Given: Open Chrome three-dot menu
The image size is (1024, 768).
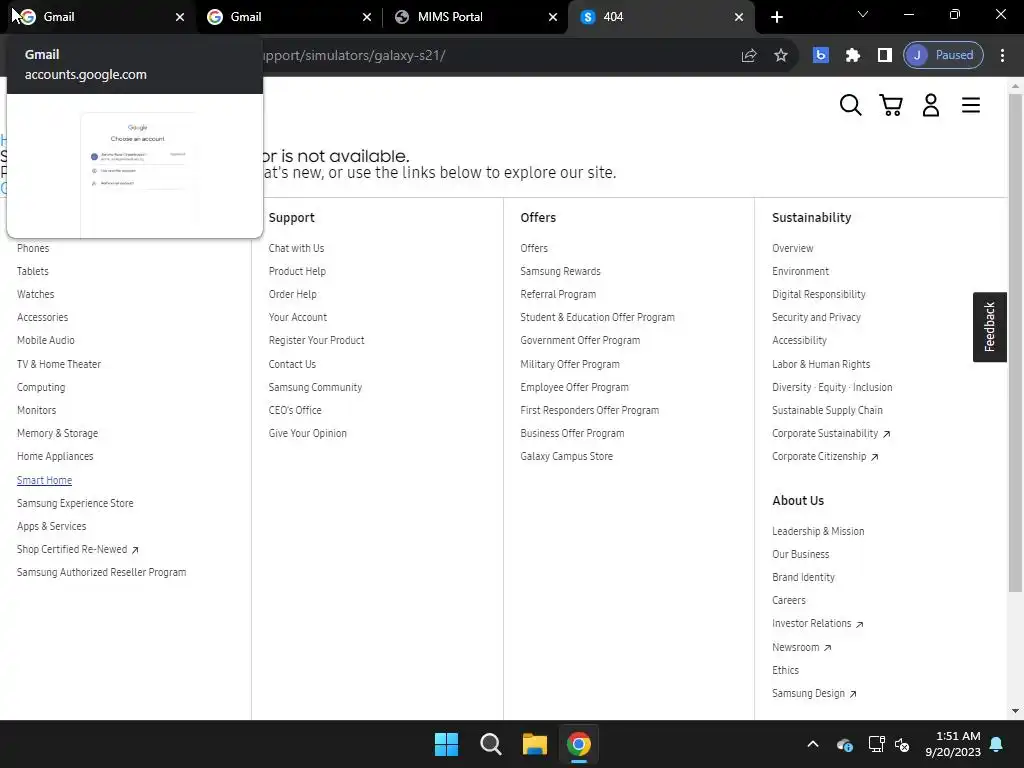Looking at the screenshot, I should click(1002, 56).
